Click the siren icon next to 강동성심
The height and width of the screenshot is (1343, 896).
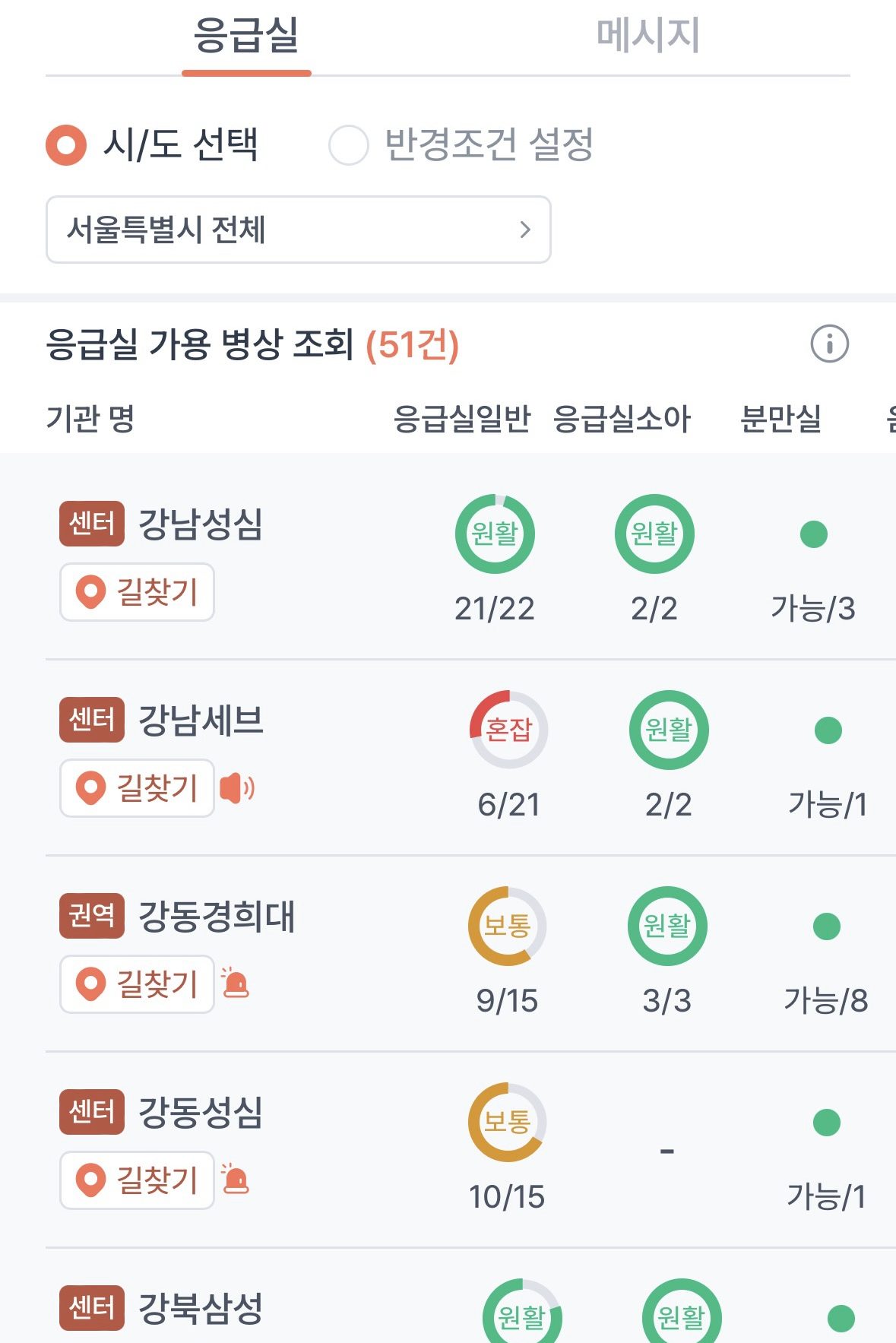coord(236,1179)
